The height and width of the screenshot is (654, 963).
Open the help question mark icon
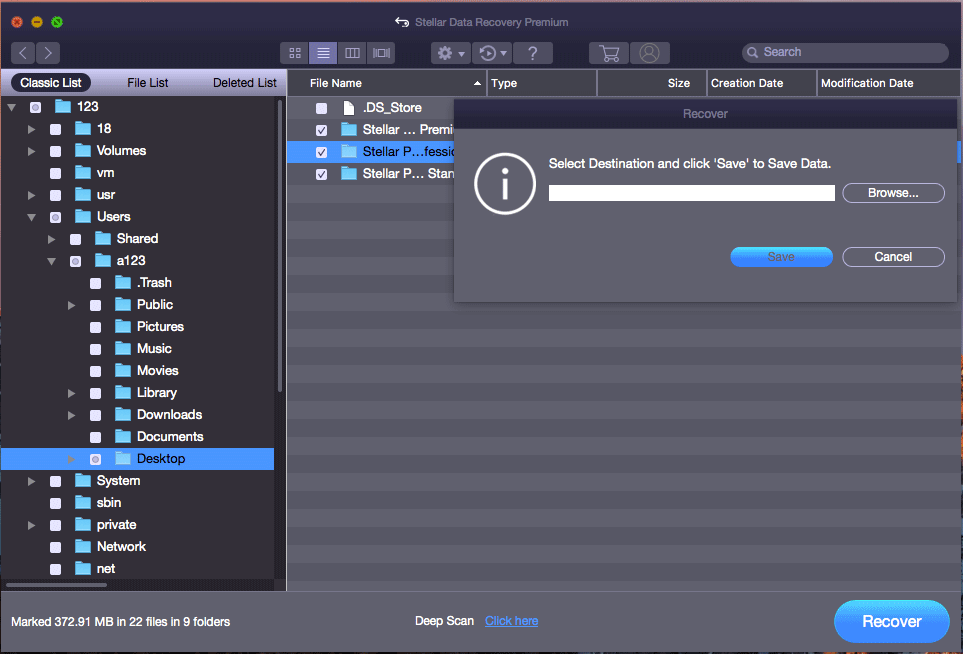point(533,53)
